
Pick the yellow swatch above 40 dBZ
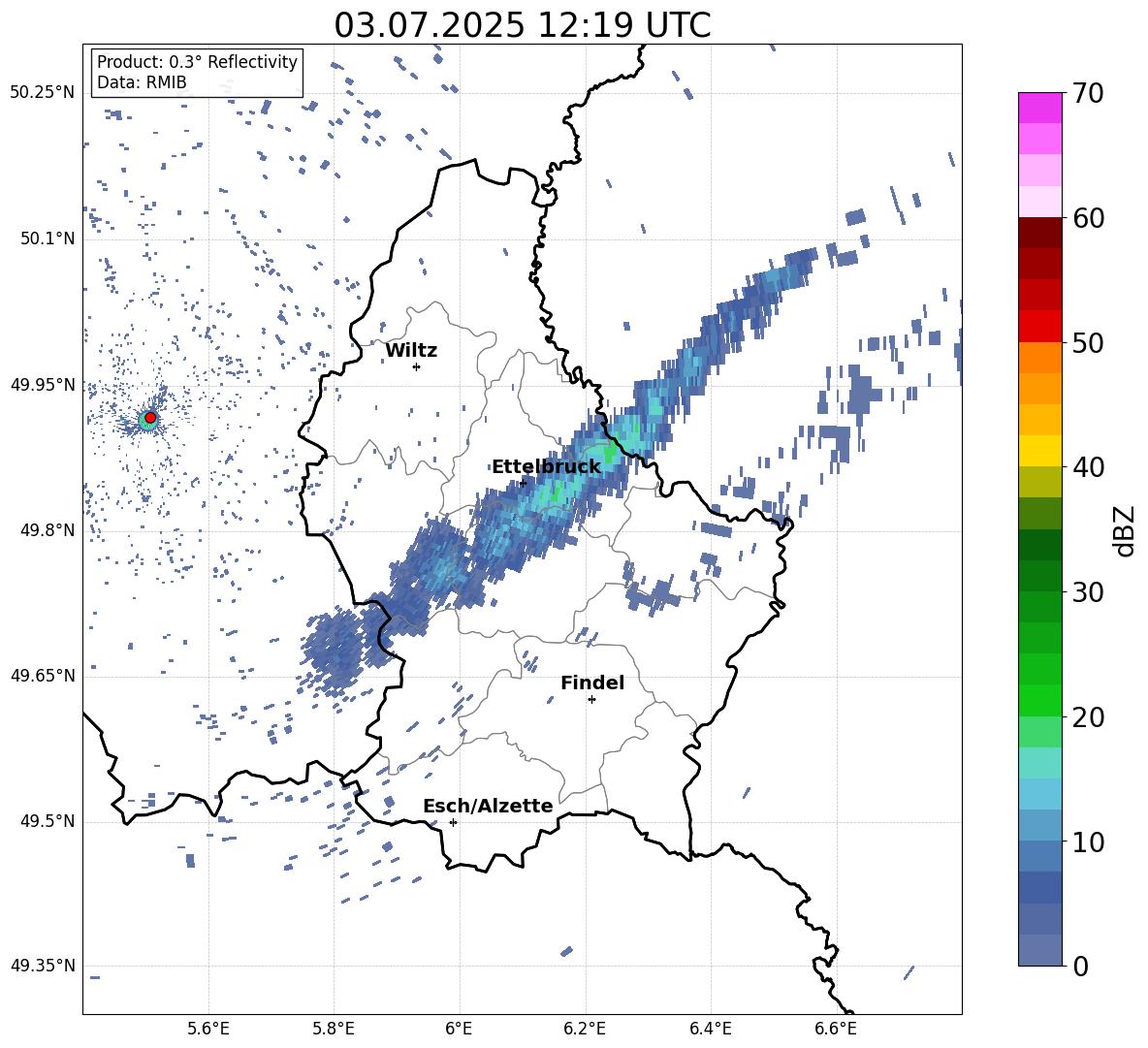1039,451
